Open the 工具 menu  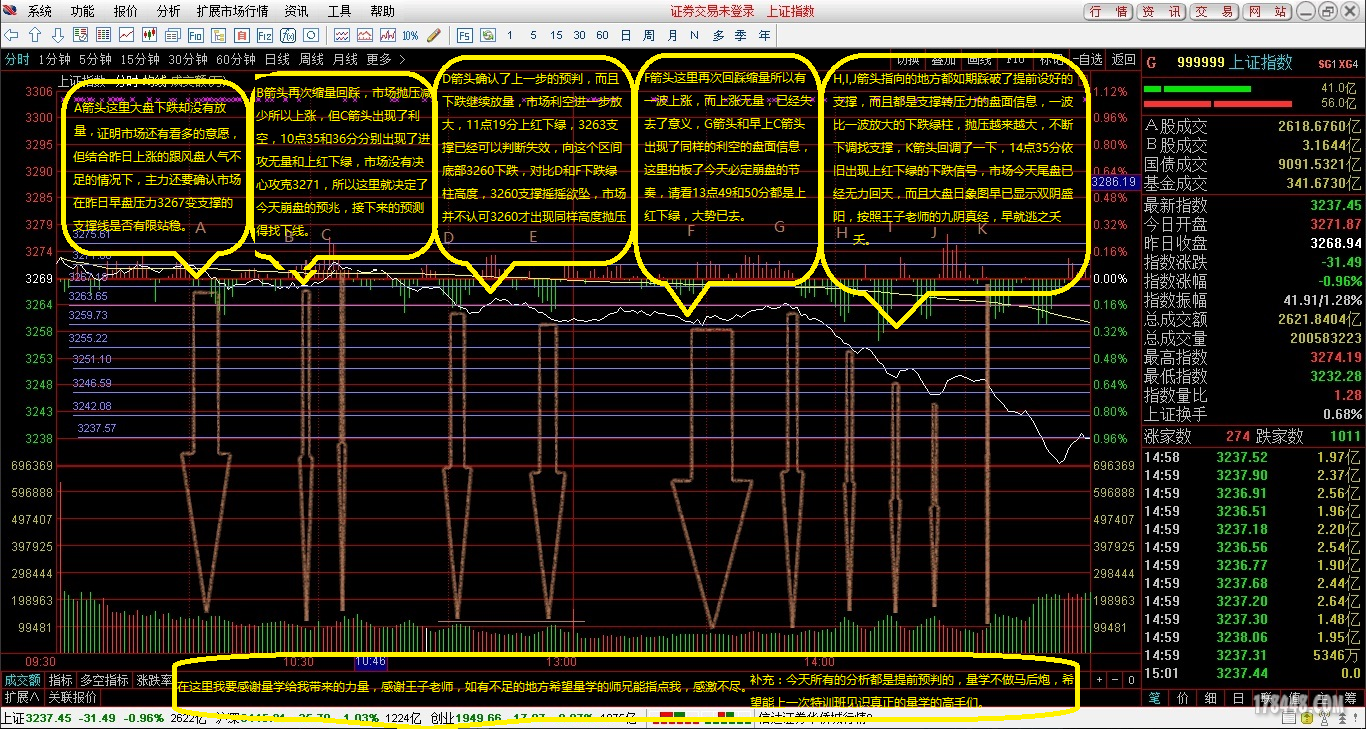click(x=340, y=12)
